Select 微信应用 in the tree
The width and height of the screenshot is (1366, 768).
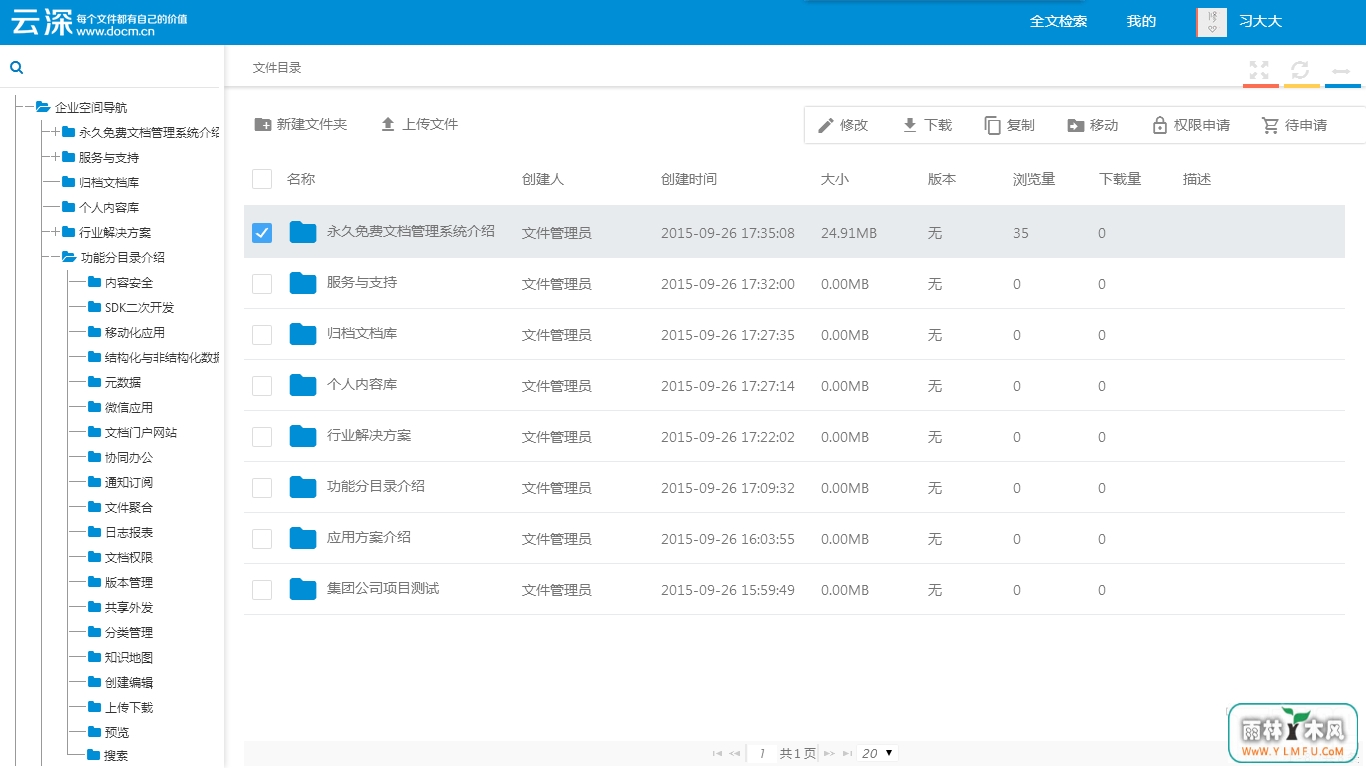(x=129, y=408)
